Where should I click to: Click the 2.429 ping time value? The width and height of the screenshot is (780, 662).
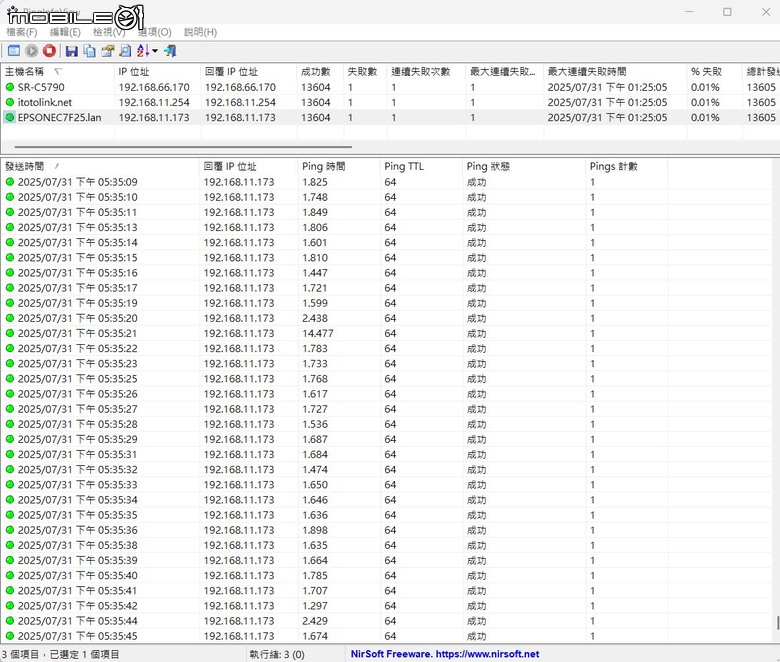click(315, 621)
